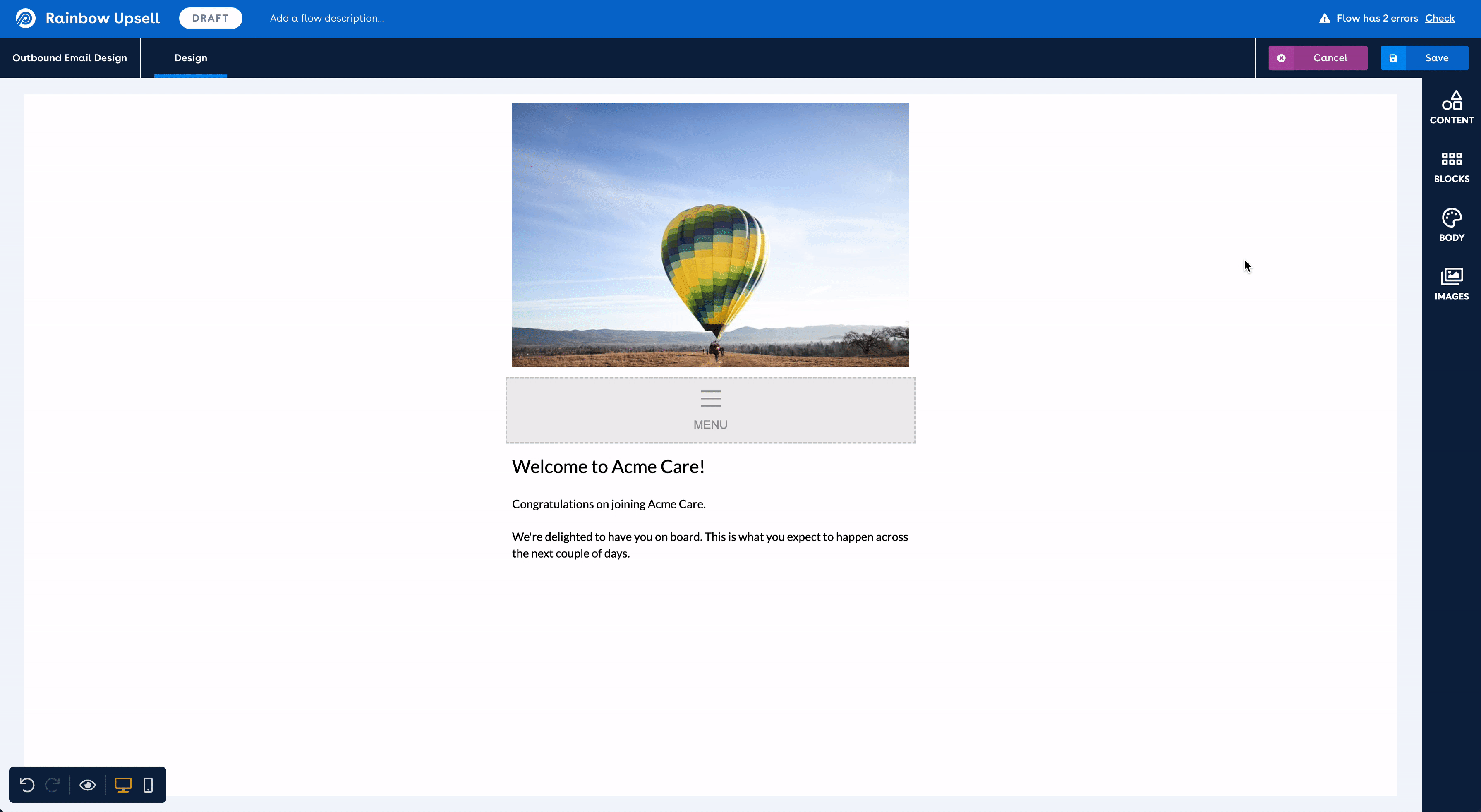Open the Content panel
This screenshot has width=1481, height=812.
[x=1451, y=108]
